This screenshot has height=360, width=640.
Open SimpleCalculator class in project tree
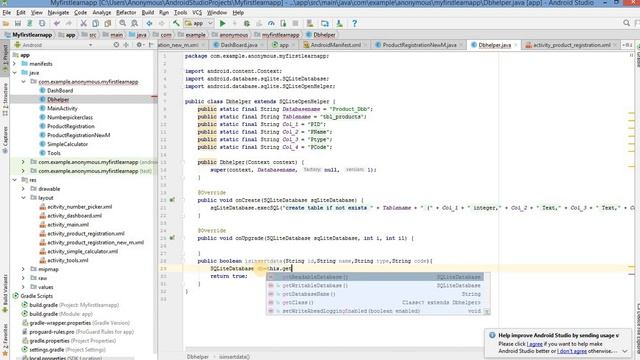67,144
